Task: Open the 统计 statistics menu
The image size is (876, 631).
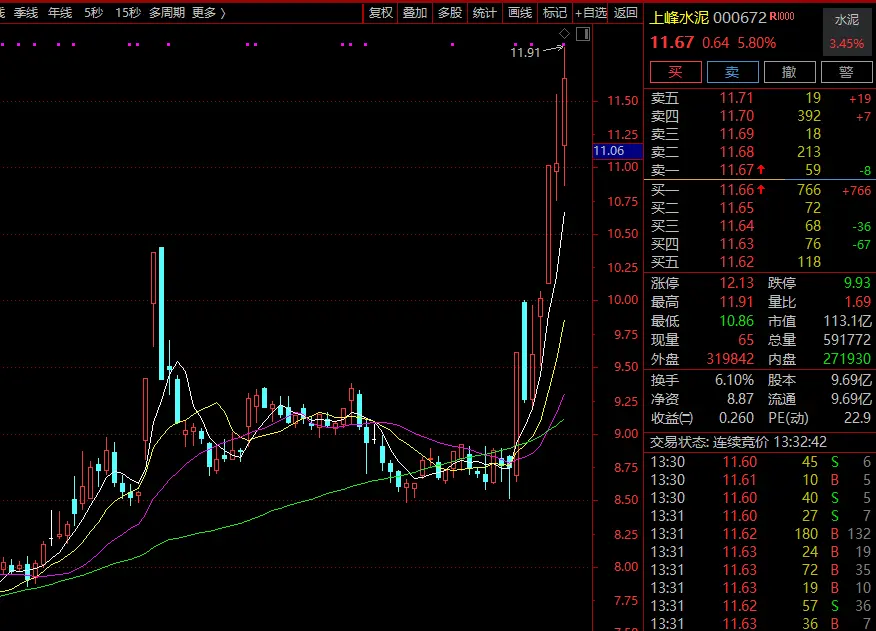Action: (484, 13)
